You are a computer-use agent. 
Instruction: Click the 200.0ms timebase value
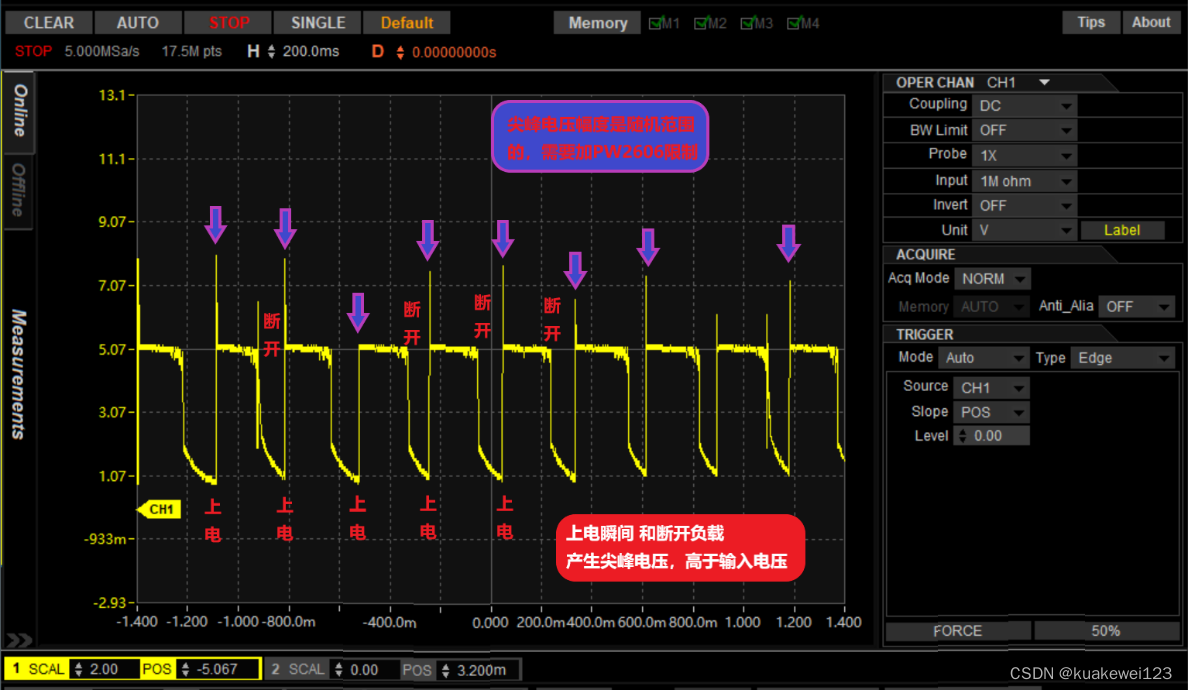(311, 52)
